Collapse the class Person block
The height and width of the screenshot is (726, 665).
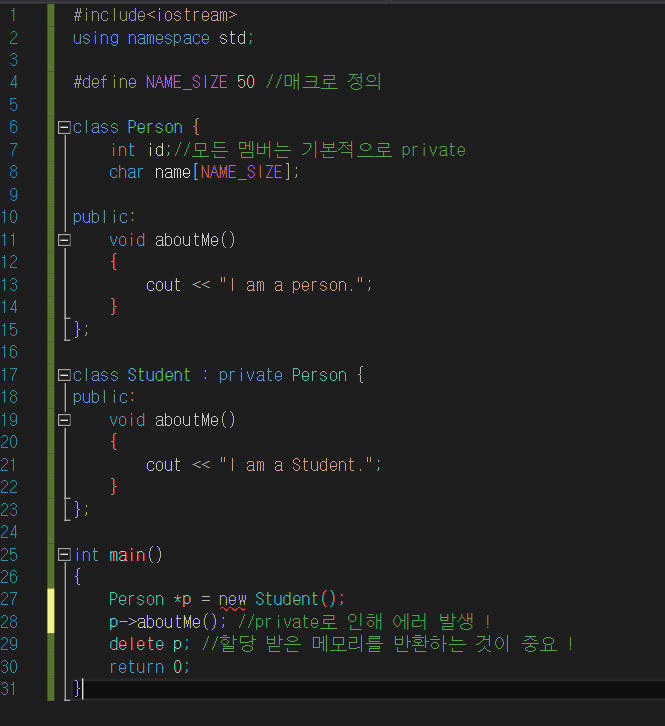pyautogui.click(x=64, y=127)
